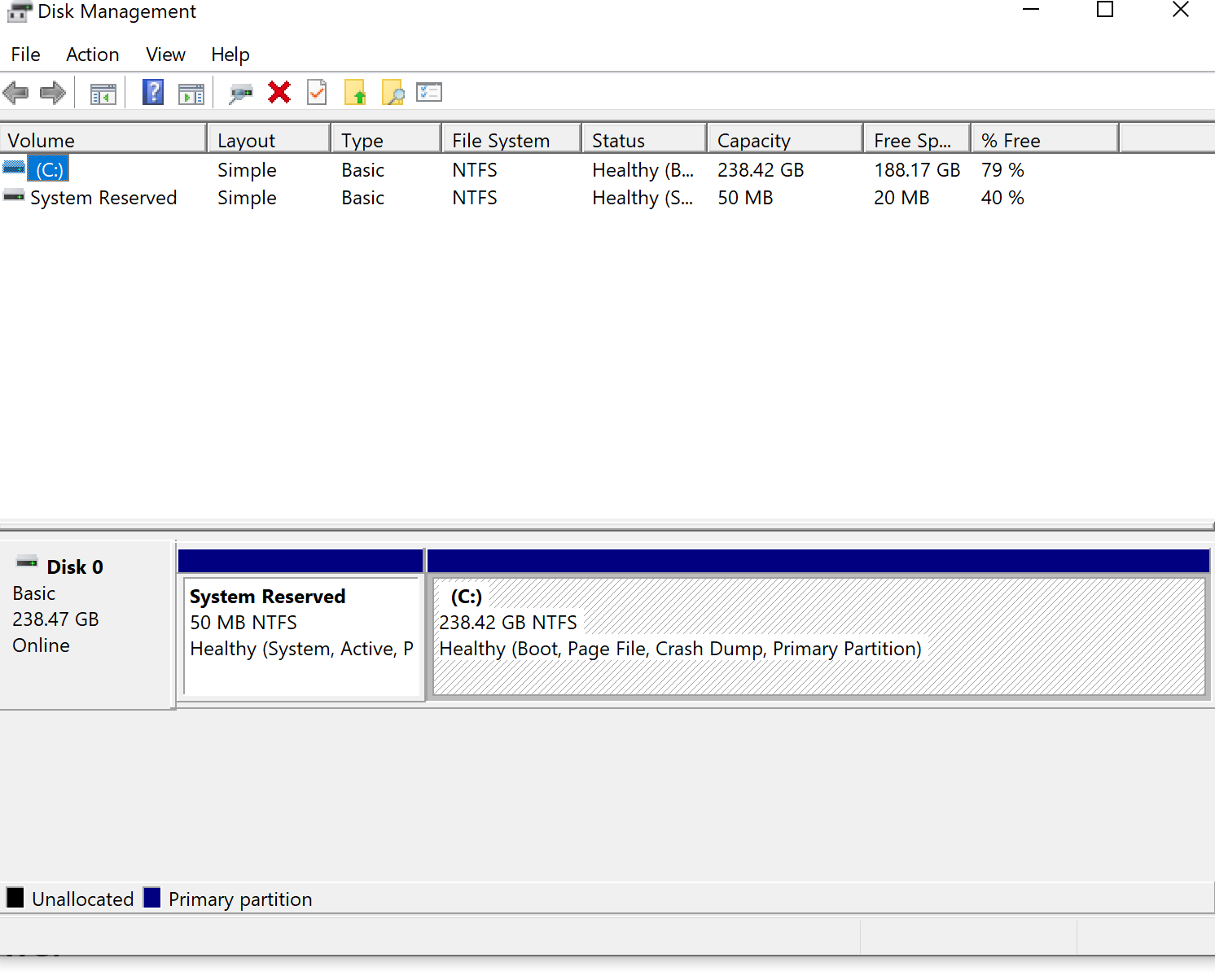Click the Primary partition blue legend swatch

151,898
